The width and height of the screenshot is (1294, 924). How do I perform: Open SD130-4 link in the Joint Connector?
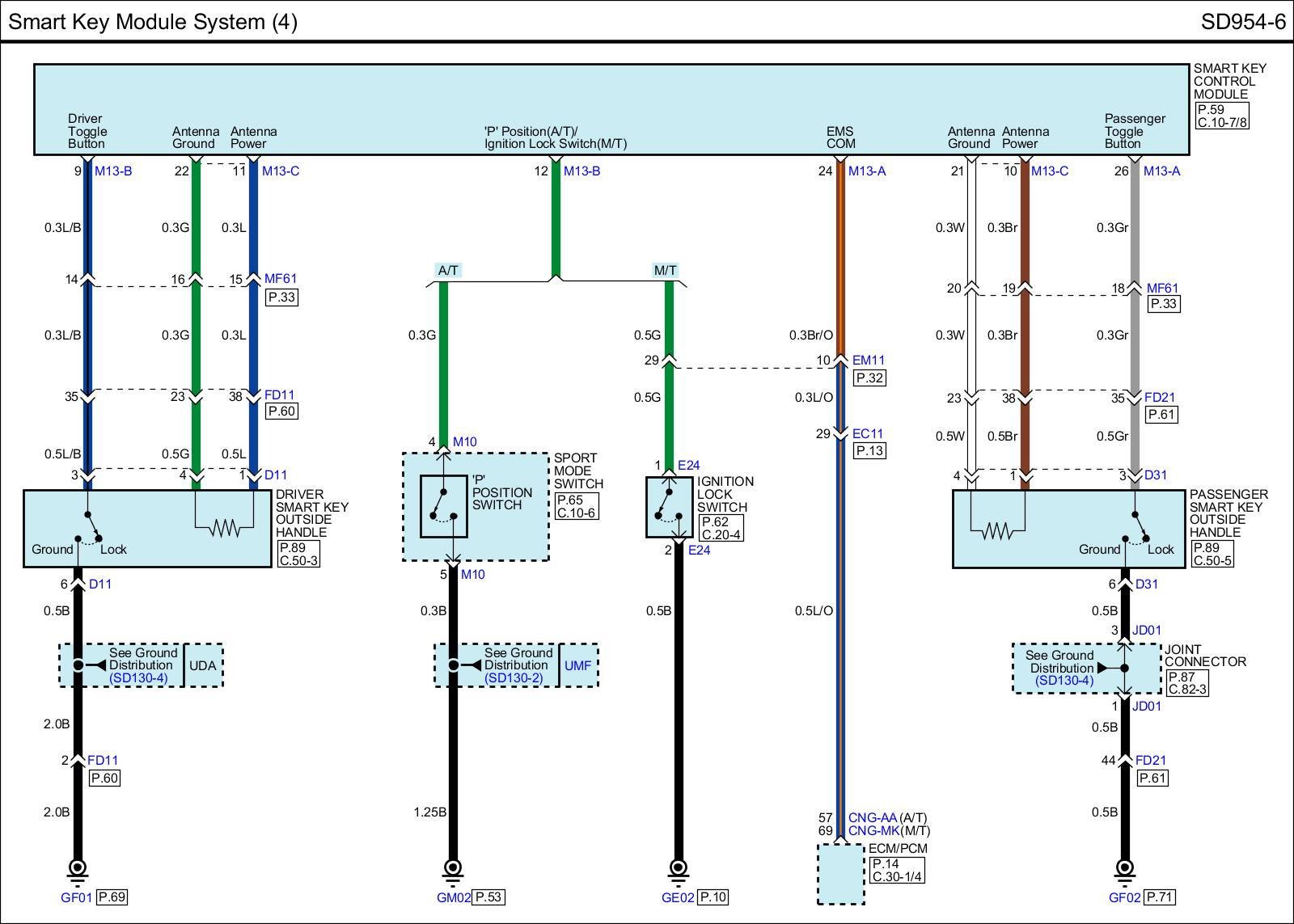click(1064, 681)
